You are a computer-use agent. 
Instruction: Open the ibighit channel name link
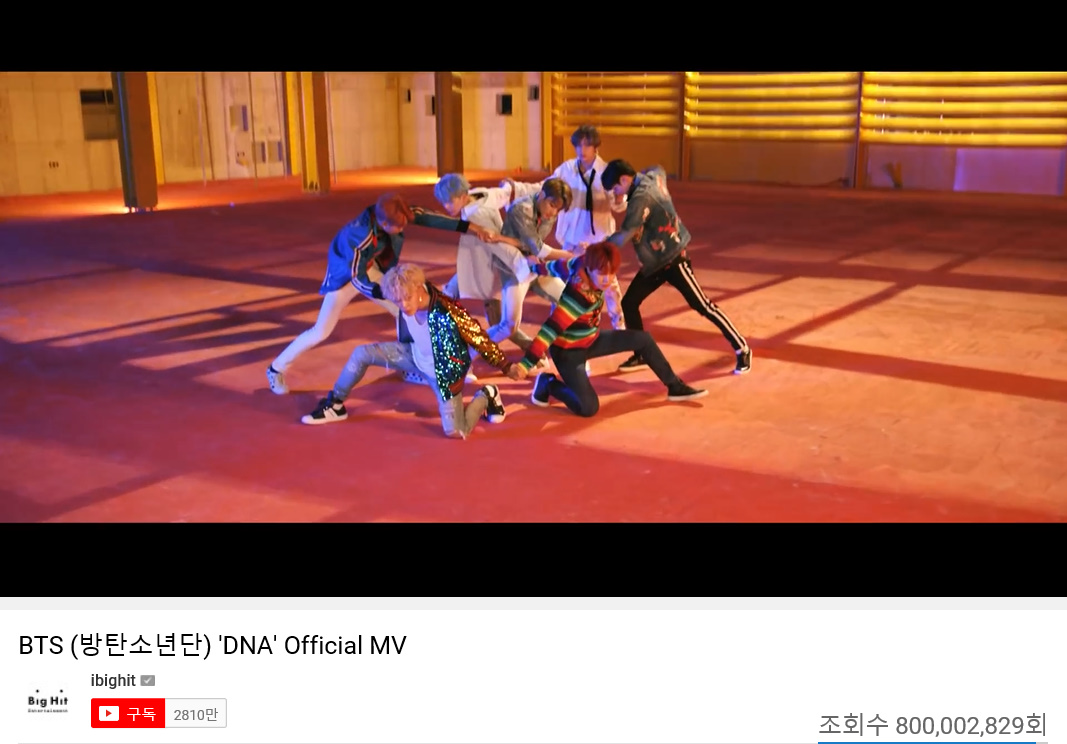pos(113,681)
